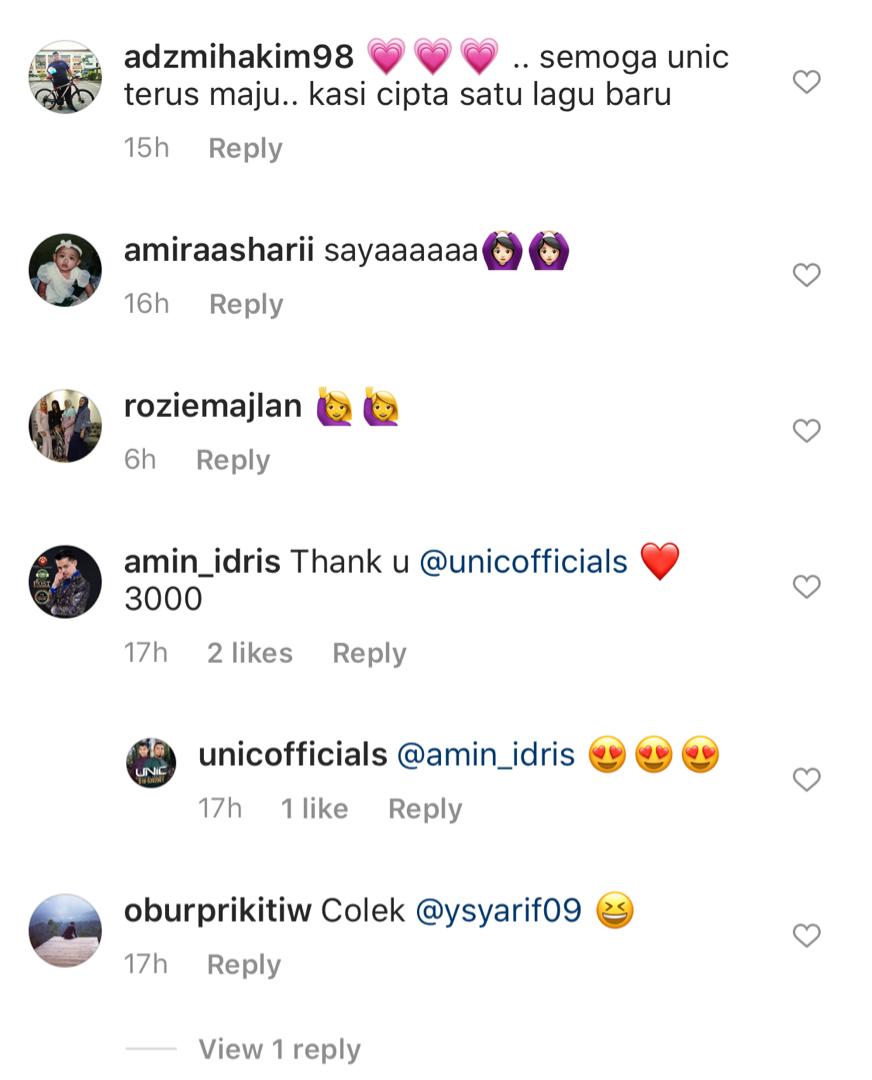The height and width of the screenshot is (1080, 872).
Task: Open adzmihakim98's profile picture
Action: (65, 77)
